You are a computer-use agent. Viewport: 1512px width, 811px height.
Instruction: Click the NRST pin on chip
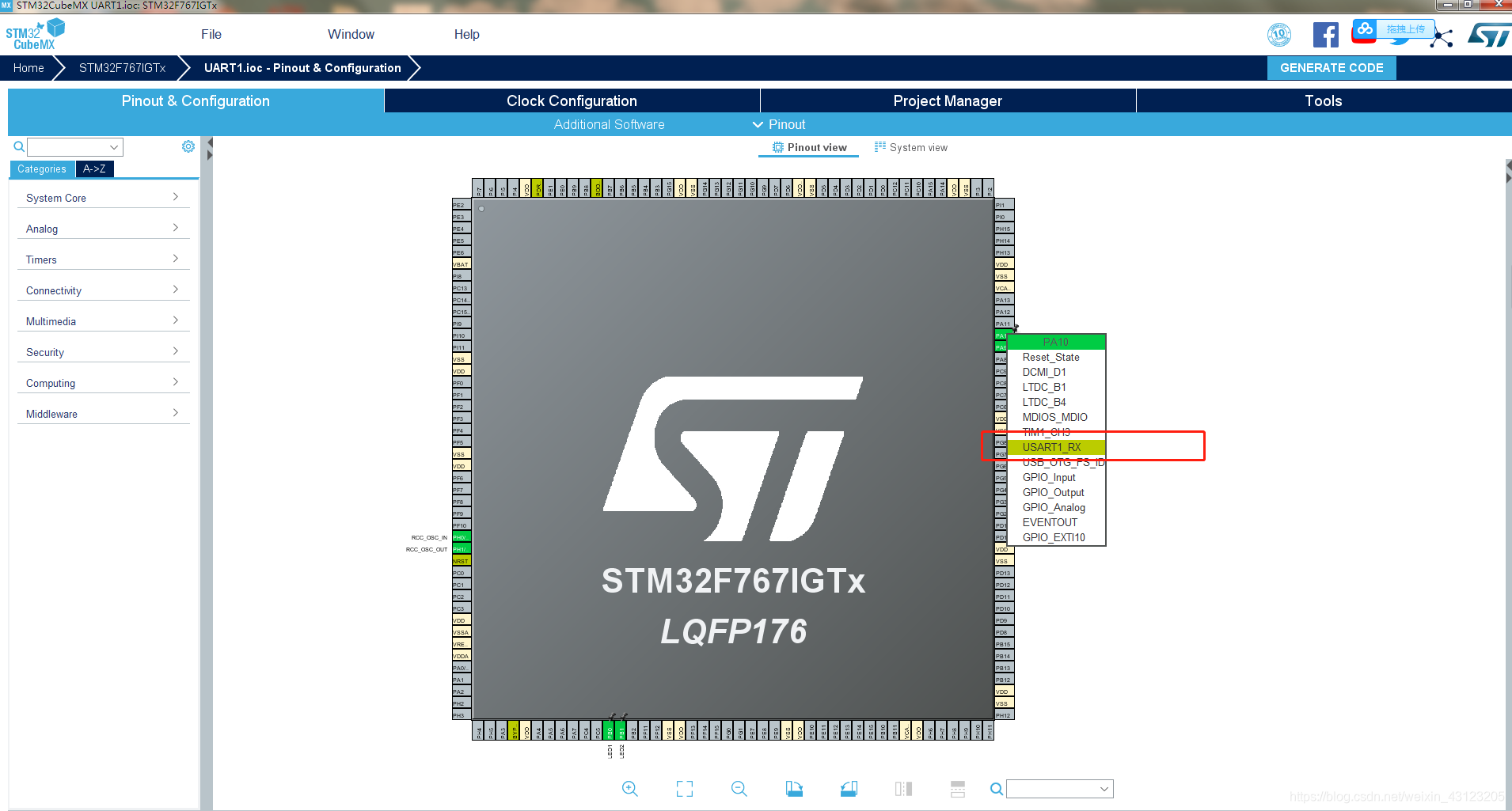461,561
